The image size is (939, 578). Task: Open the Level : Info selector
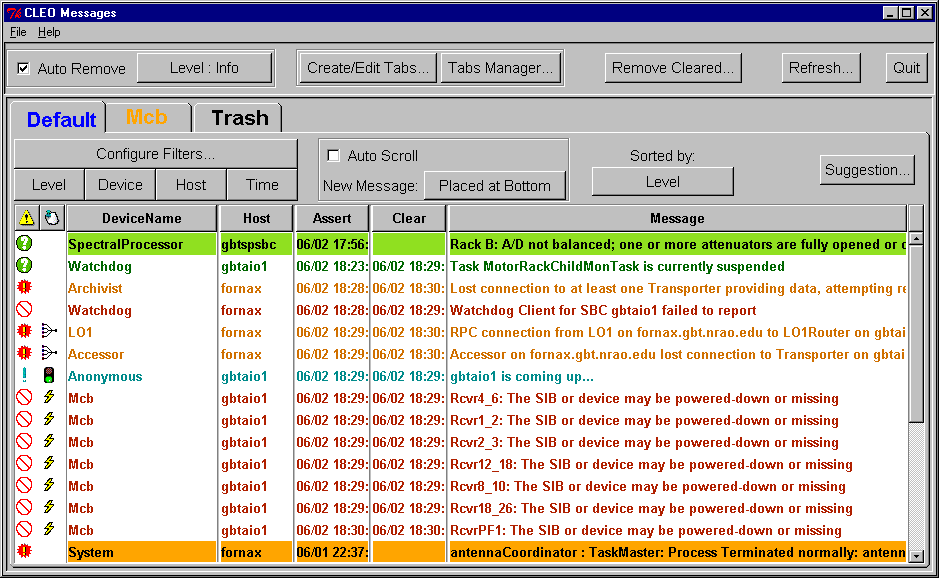point(204,68)
